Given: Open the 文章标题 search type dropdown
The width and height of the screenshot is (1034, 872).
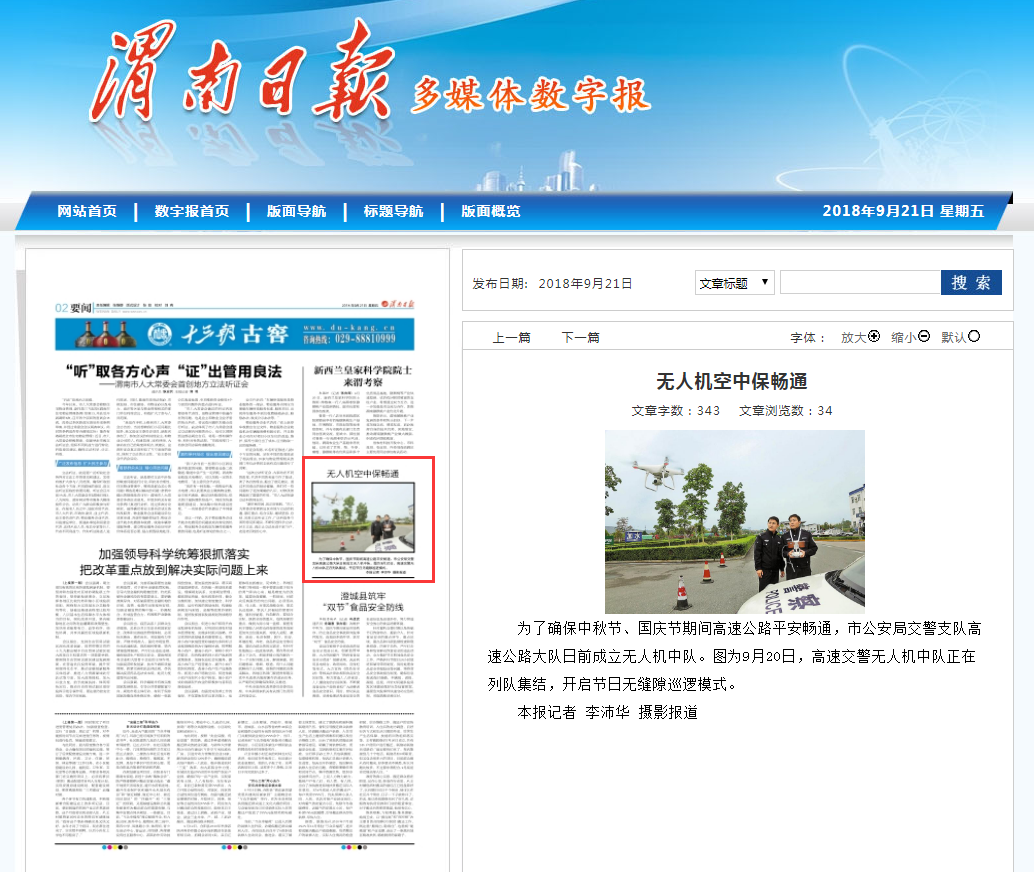Looking at the screenshot, I should click(x=735, y=283).
